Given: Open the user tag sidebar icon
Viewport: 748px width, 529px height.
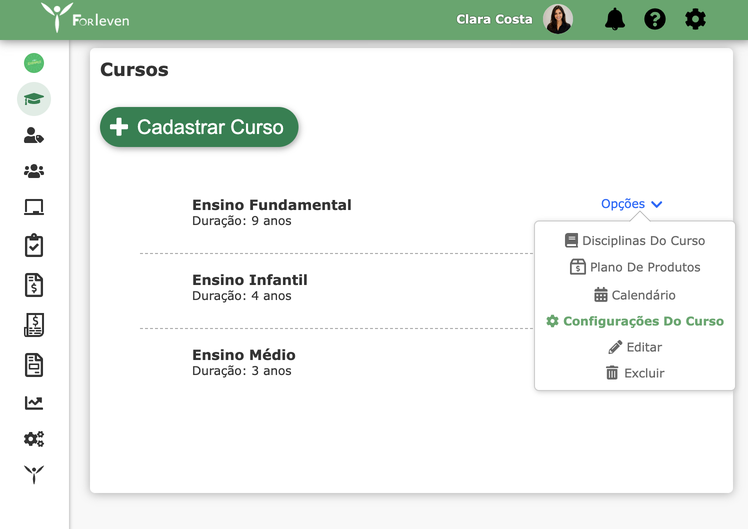Looking at the screenshot, I should tap(34, 135).
